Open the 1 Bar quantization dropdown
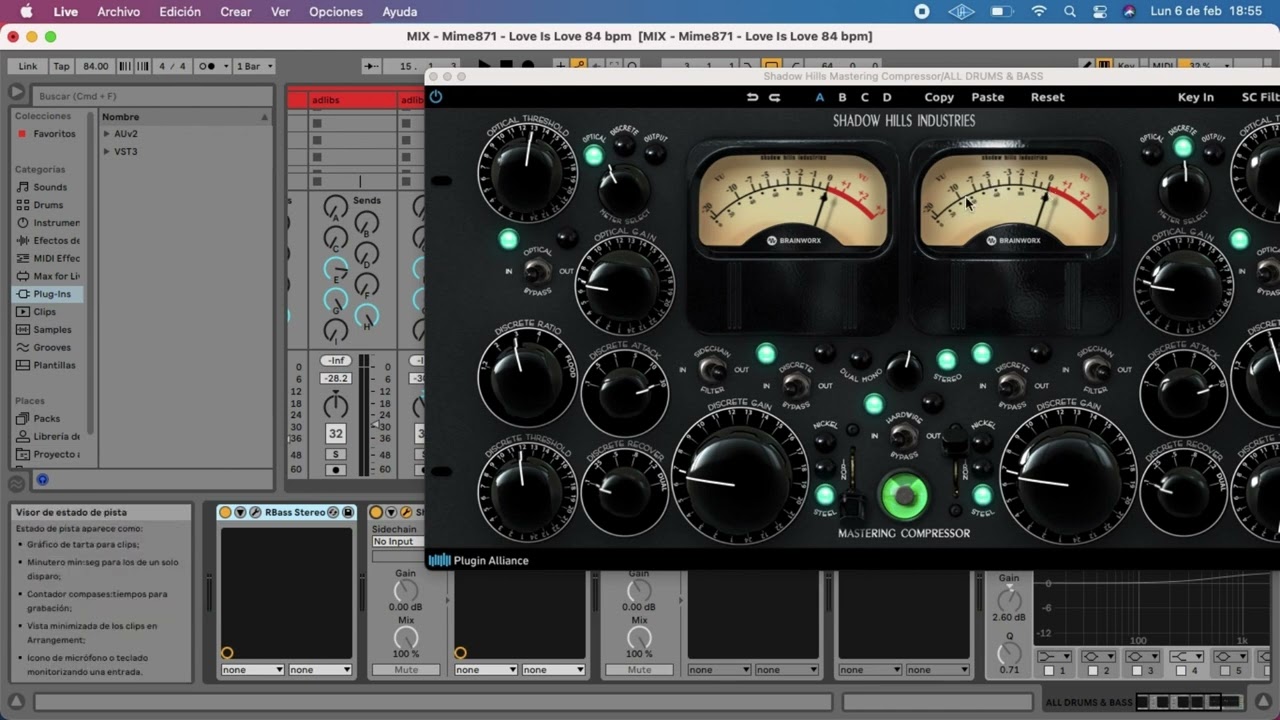This screenshot has height=720, width=1280. tap(254, 66)
